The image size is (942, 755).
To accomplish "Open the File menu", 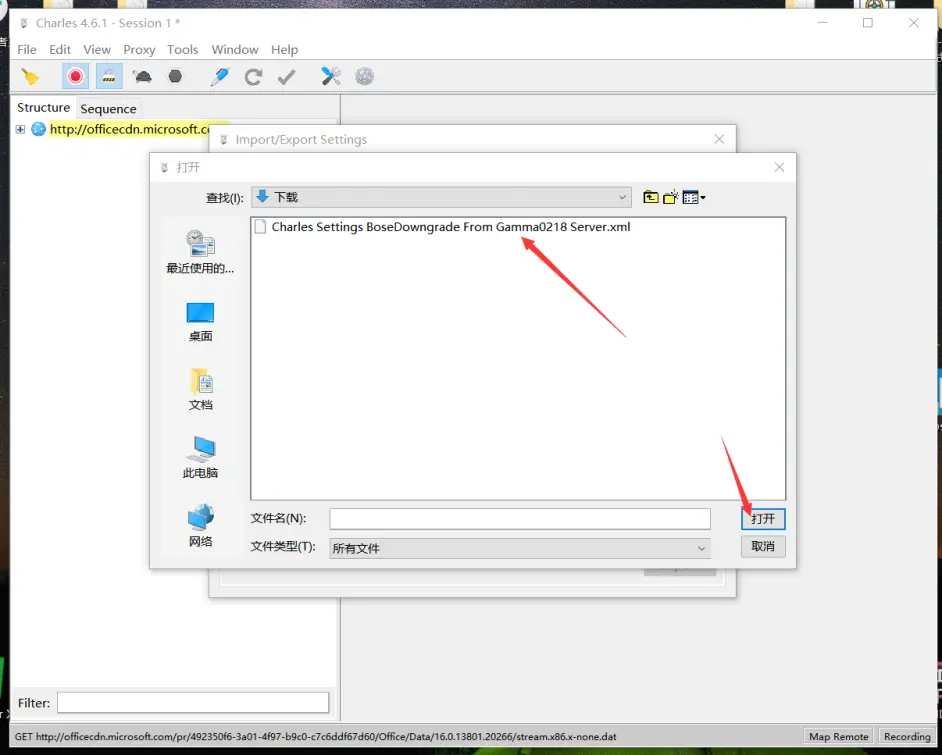I will point(26,49).
